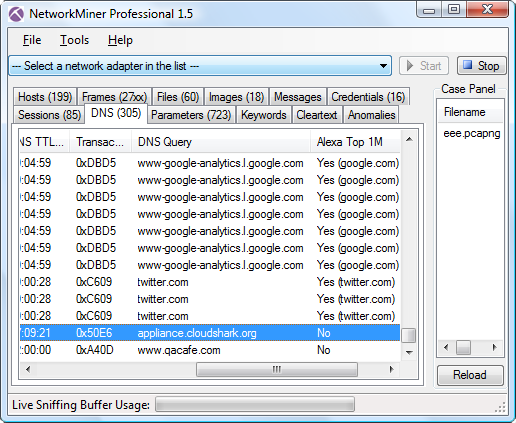Click the DNS list horizontal scroll left arrow
The width and height of the screenshot is (516, 423).
click(x=28, y=369)
